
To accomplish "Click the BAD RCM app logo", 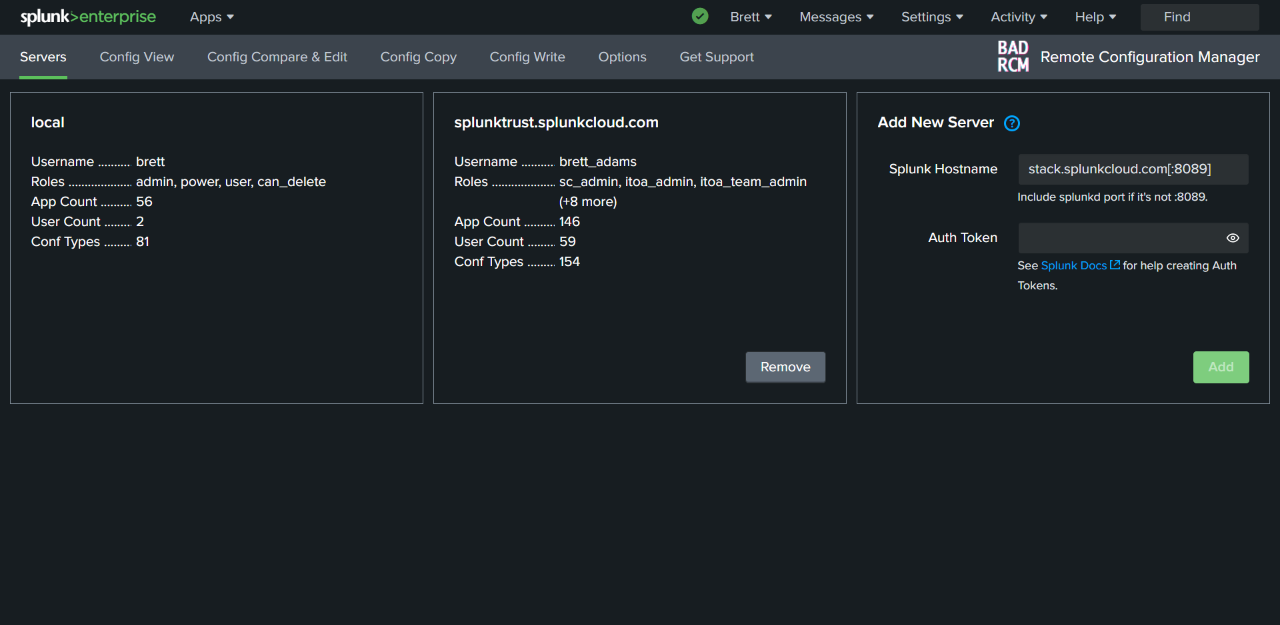I will [1013, 57].
